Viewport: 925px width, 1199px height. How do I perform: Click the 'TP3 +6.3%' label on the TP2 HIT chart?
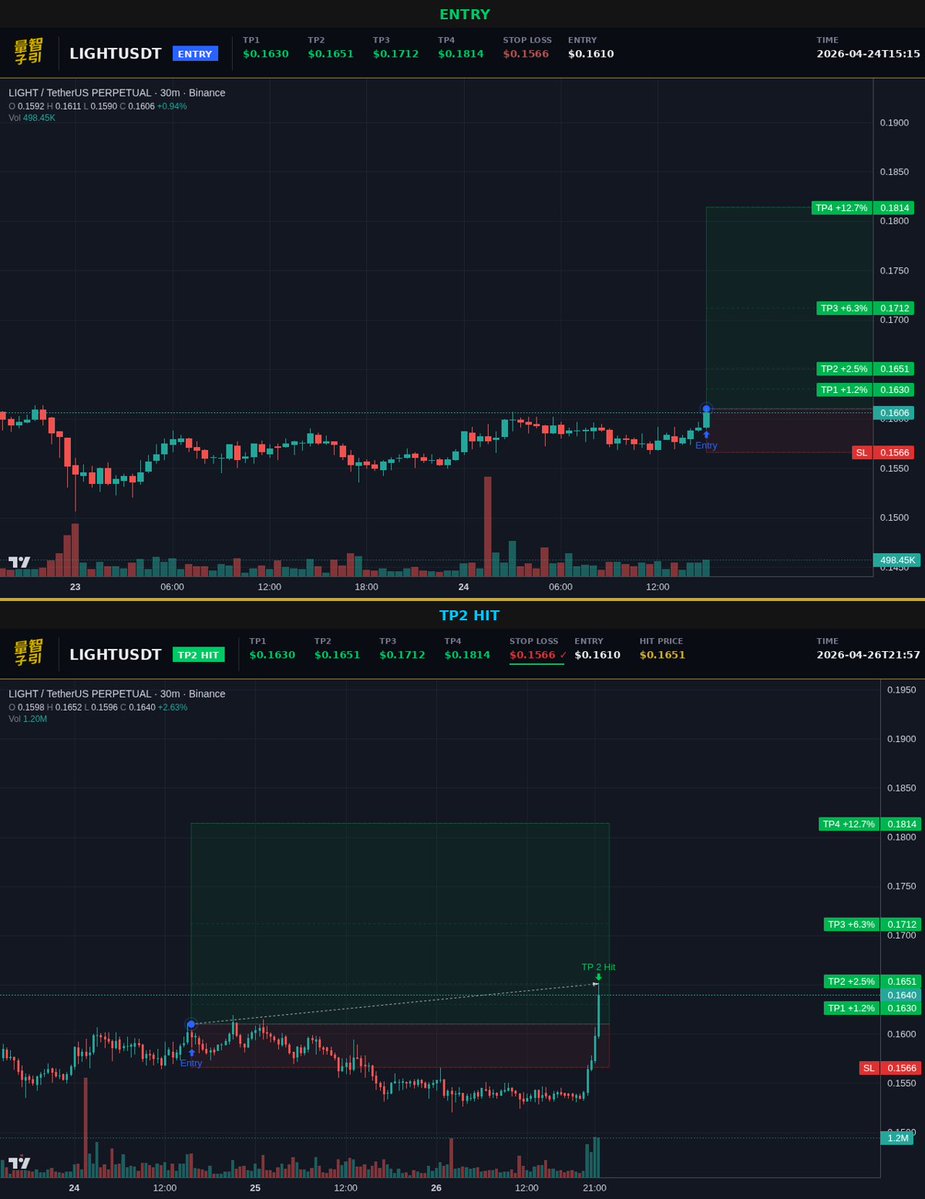coord(852,924)
